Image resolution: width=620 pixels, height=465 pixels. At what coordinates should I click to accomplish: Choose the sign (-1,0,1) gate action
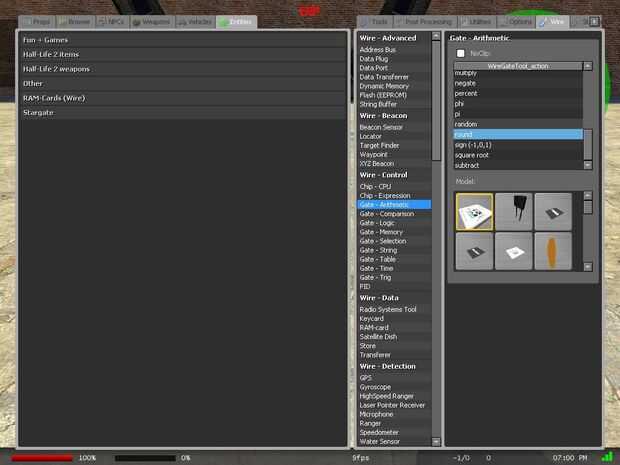518,145
